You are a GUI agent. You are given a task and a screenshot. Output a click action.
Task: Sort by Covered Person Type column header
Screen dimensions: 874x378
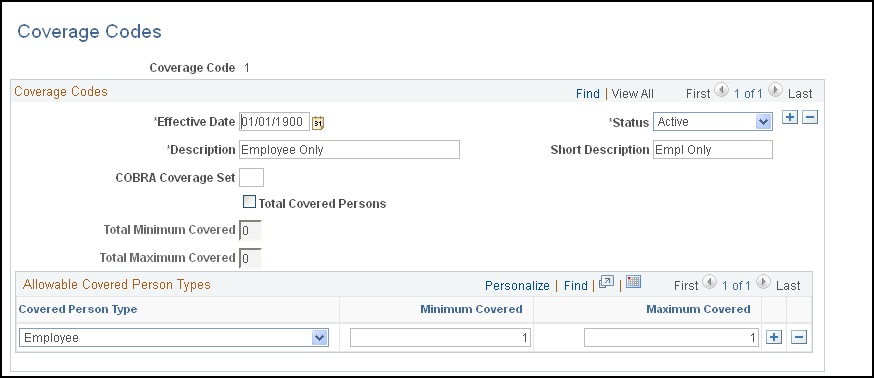click(77, 309)
